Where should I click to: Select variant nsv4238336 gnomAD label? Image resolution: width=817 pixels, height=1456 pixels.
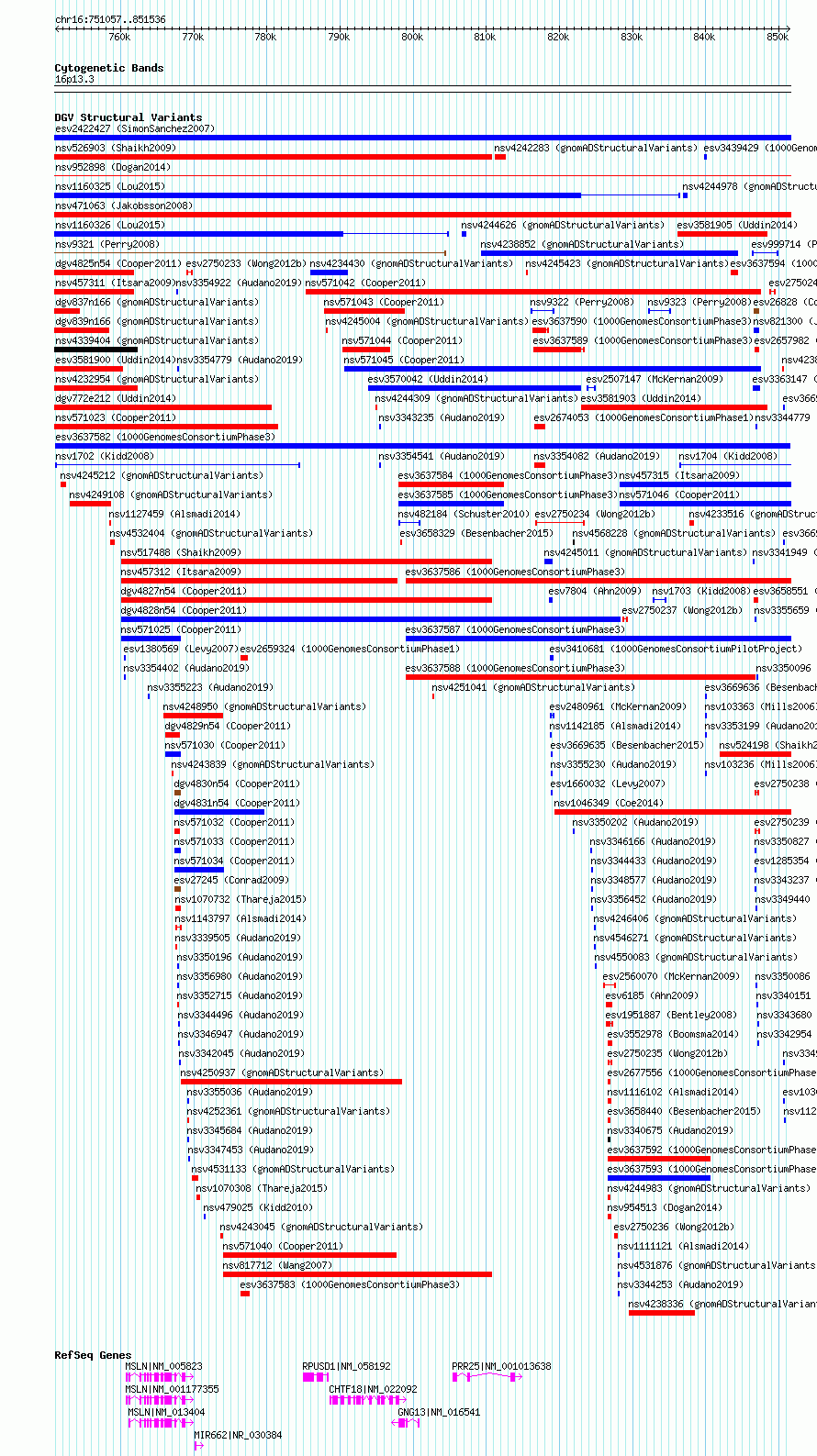(722, 1304)
